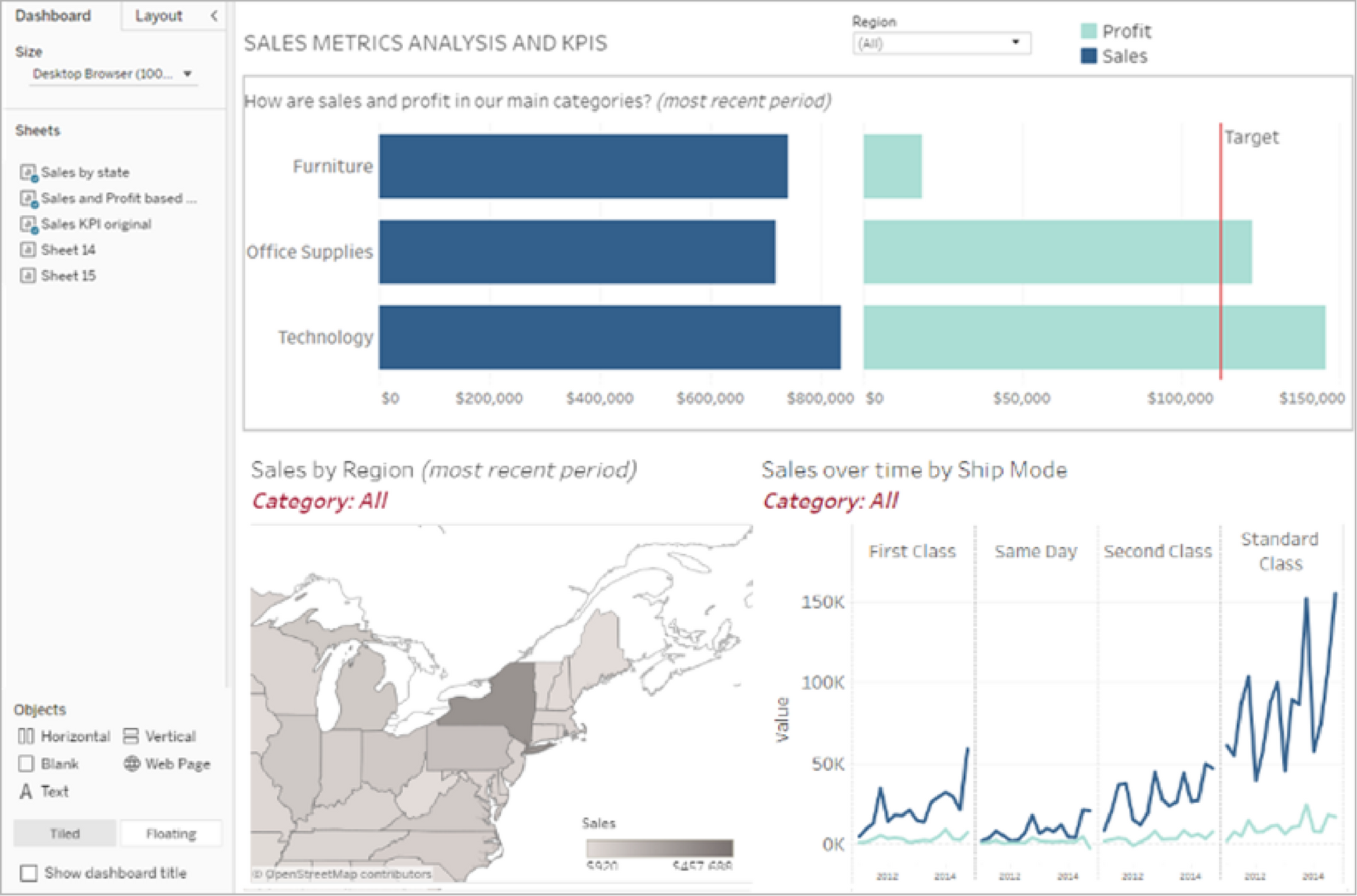Switch to the Layout tab
Screen dimensions: 1357x896
[x=158, y=16]
